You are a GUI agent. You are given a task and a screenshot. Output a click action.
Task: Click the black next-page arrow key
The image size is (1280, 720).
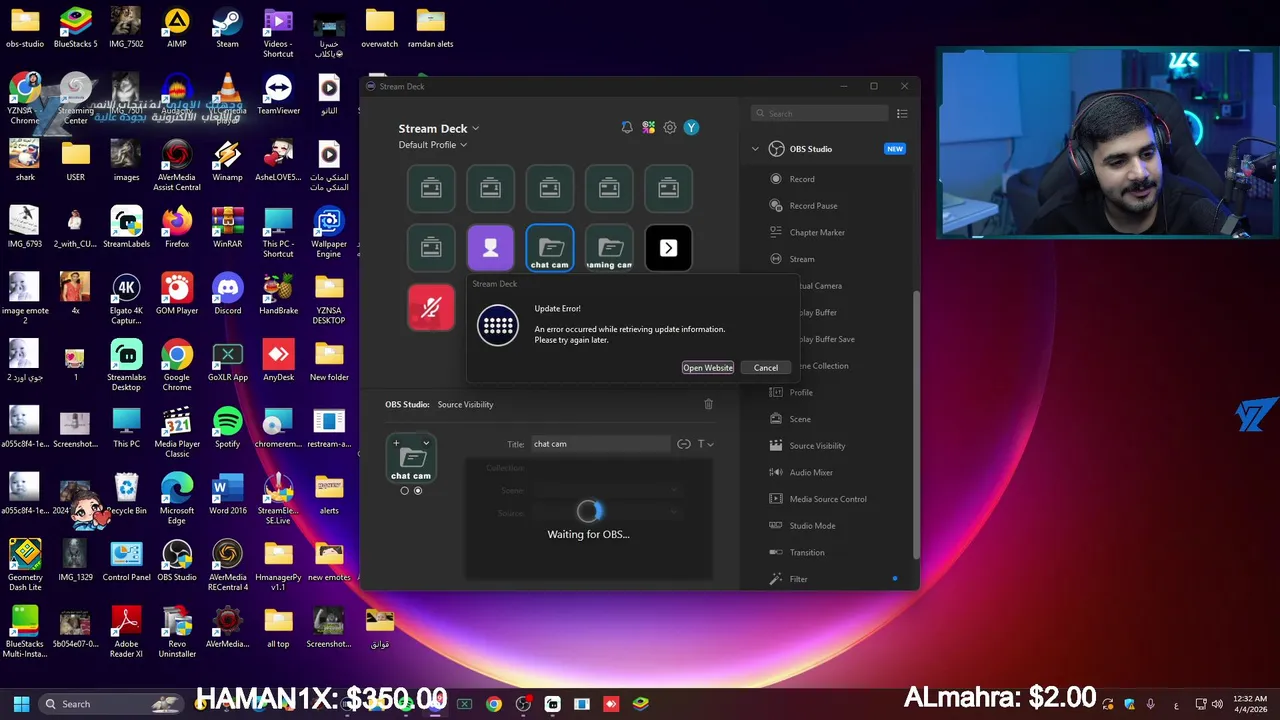coord(668,248)
